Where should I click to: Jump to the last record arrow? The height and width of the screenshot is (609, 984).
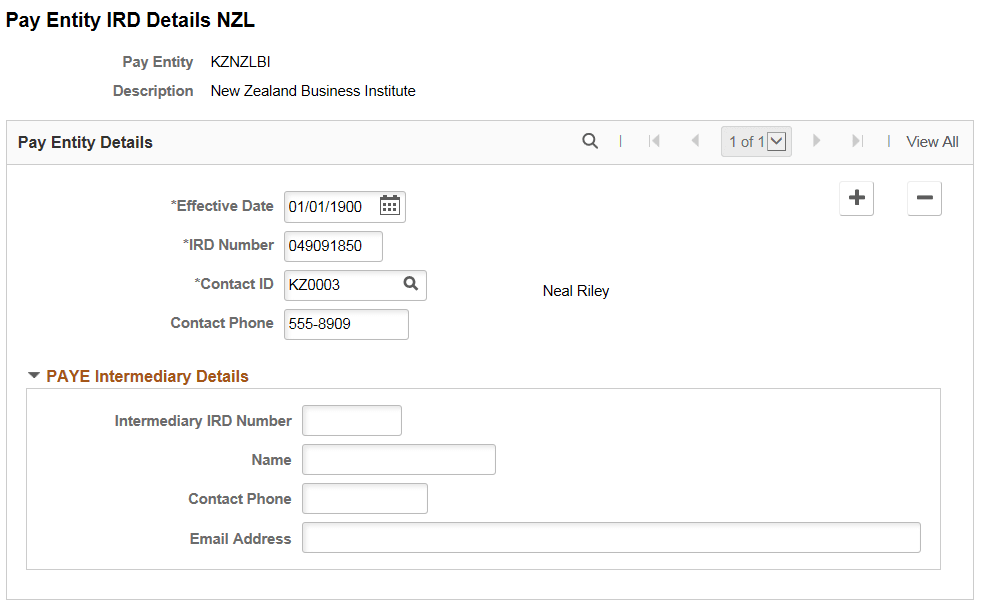tap(857, 141)
